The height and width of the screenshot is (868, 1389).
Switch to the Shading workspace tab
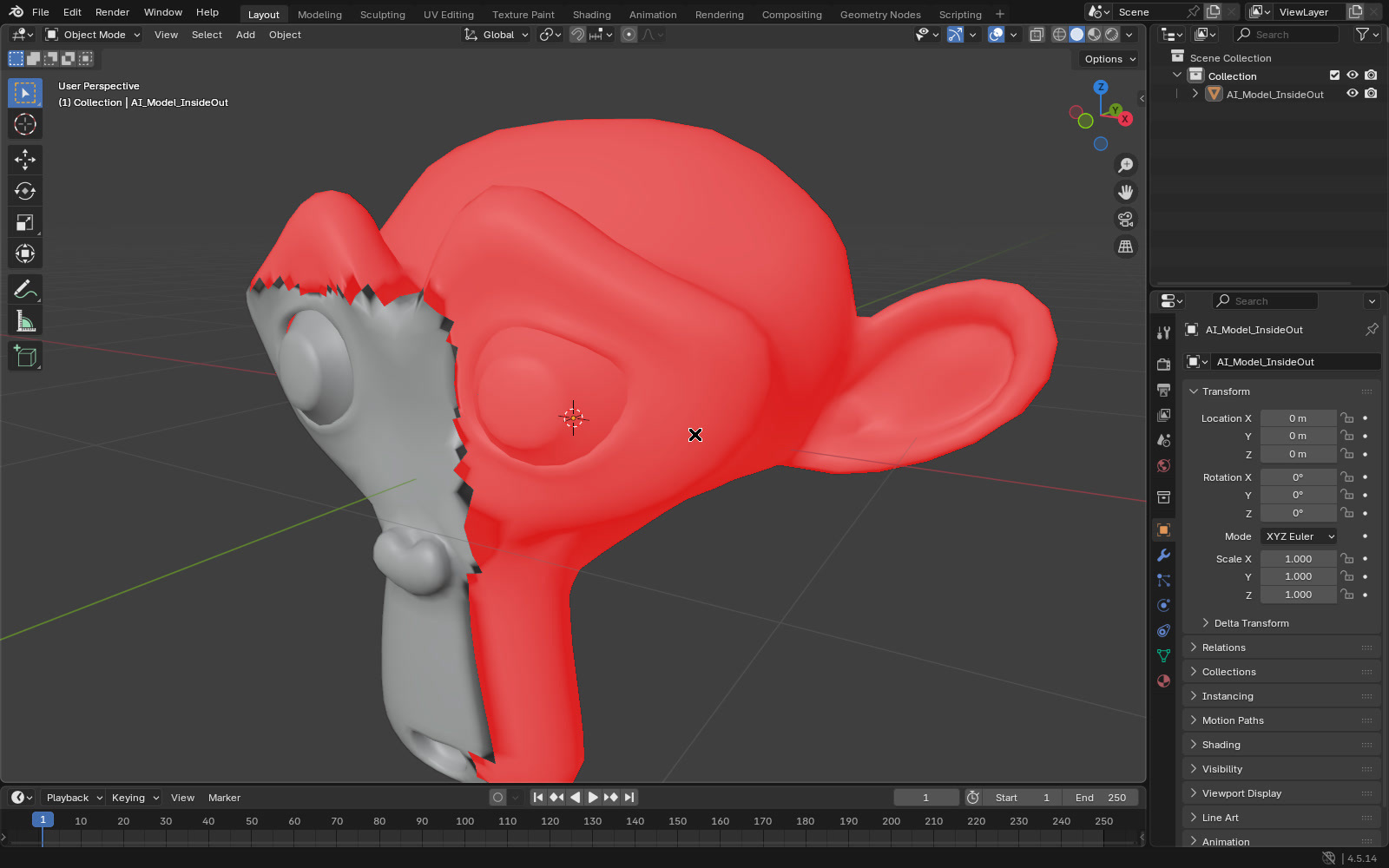click(592, 14)
